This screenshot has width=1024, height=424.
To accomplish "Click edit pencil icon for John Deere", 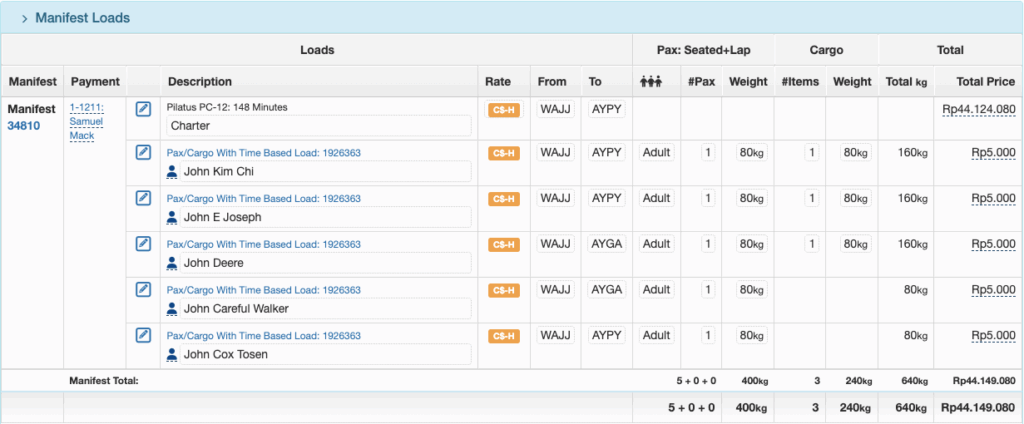I will click(143, 244).
